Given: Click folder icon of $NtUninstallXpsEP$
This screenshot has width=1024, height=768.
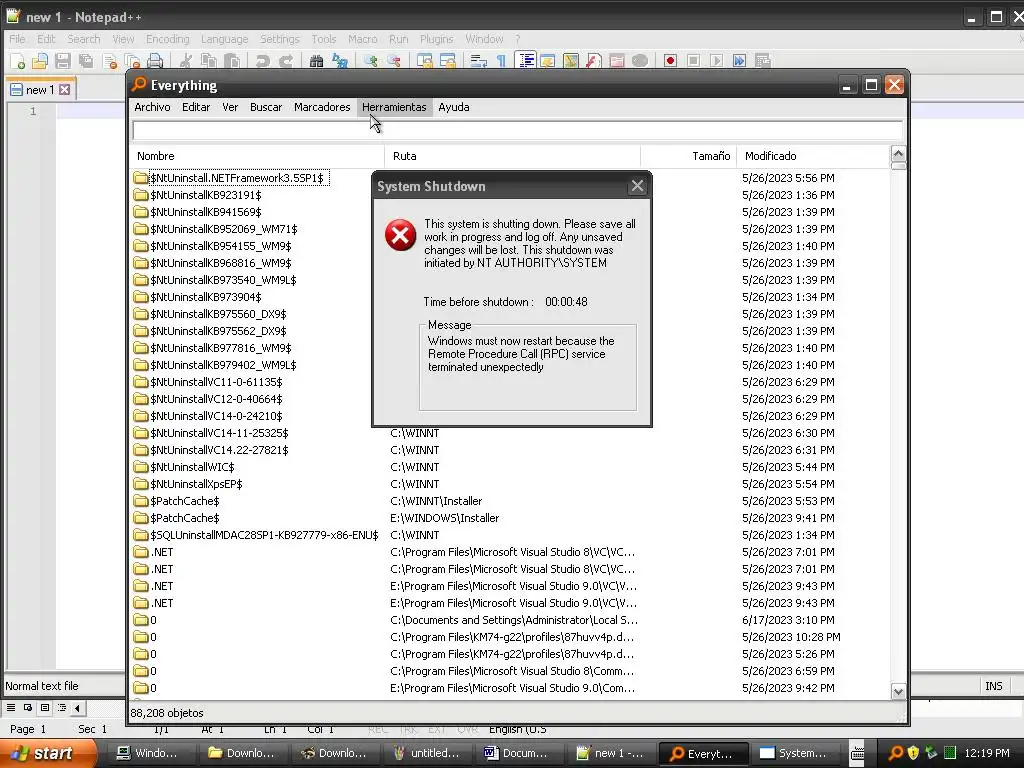Looking at the screenshot, I should (x=140, y=484).
